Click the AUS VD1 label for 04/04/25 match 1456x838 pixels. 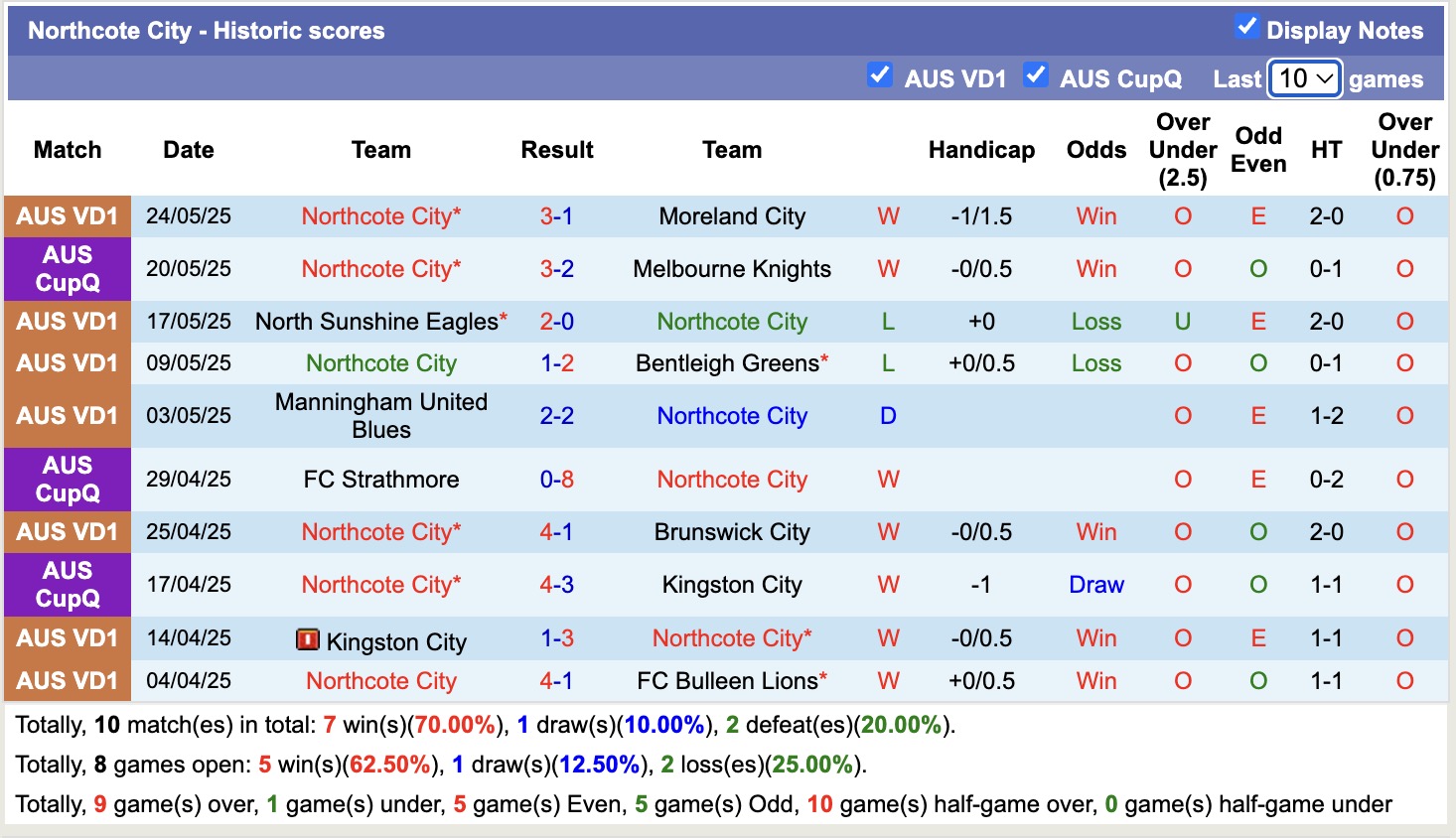click(x=68, y=681)
